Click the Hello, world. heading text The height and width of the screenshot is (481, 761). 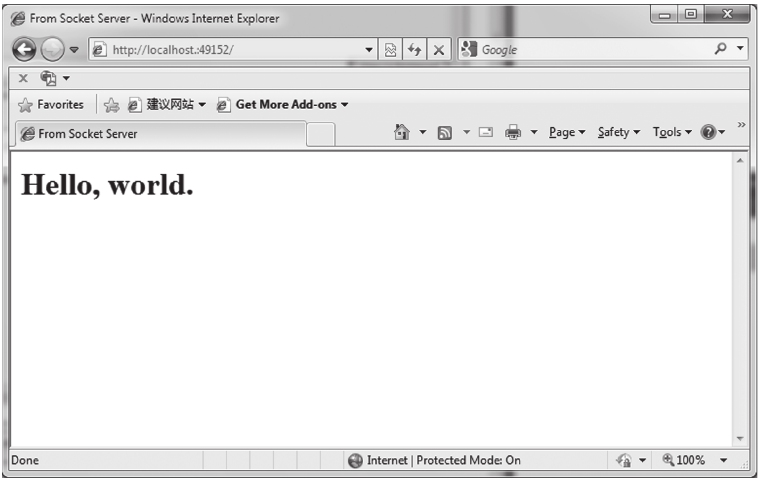point(107,185)
